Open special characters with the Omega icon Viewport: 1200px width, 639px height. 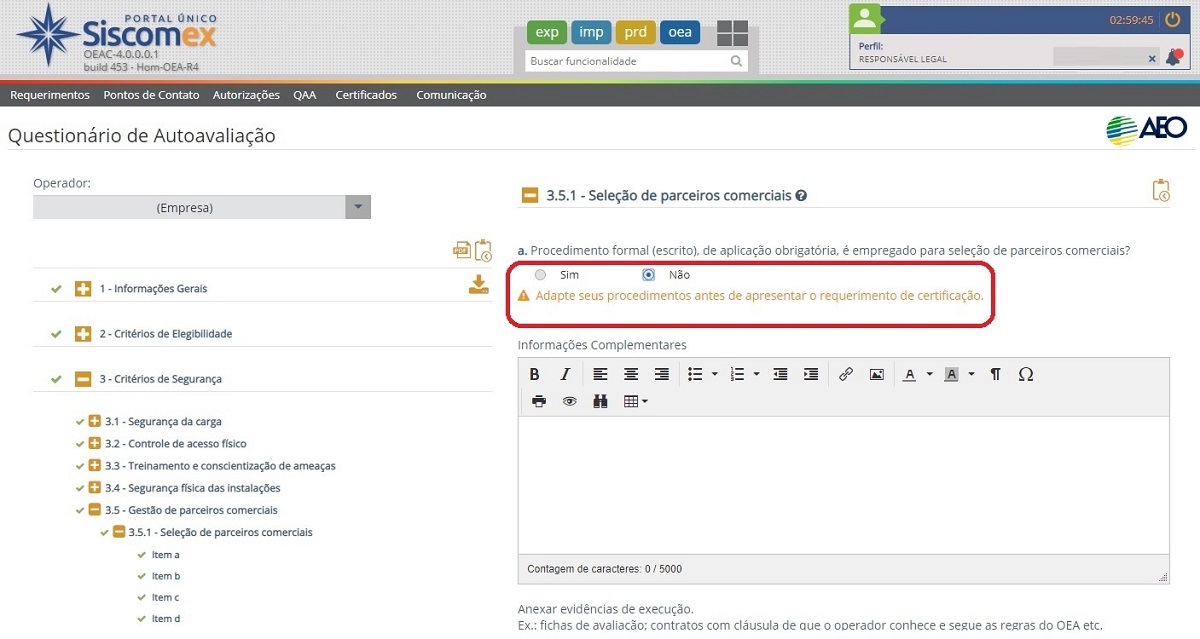tap(1025, 374)
